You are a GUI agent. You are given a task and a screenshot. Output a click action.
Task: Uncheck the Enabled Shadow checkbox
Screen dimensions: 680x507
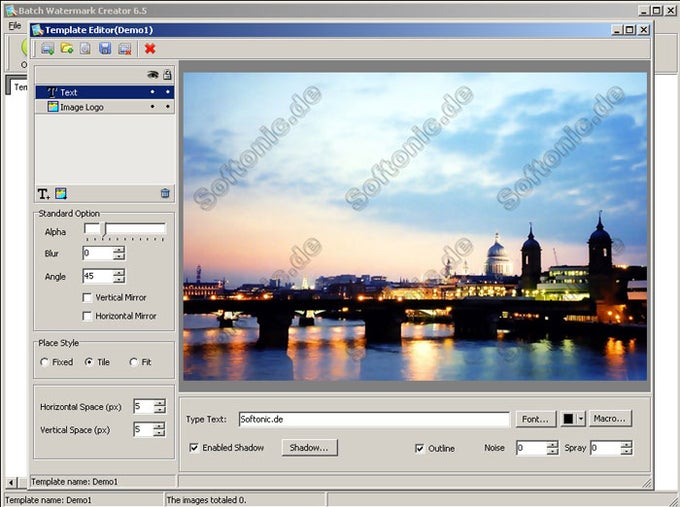(194, 448)
